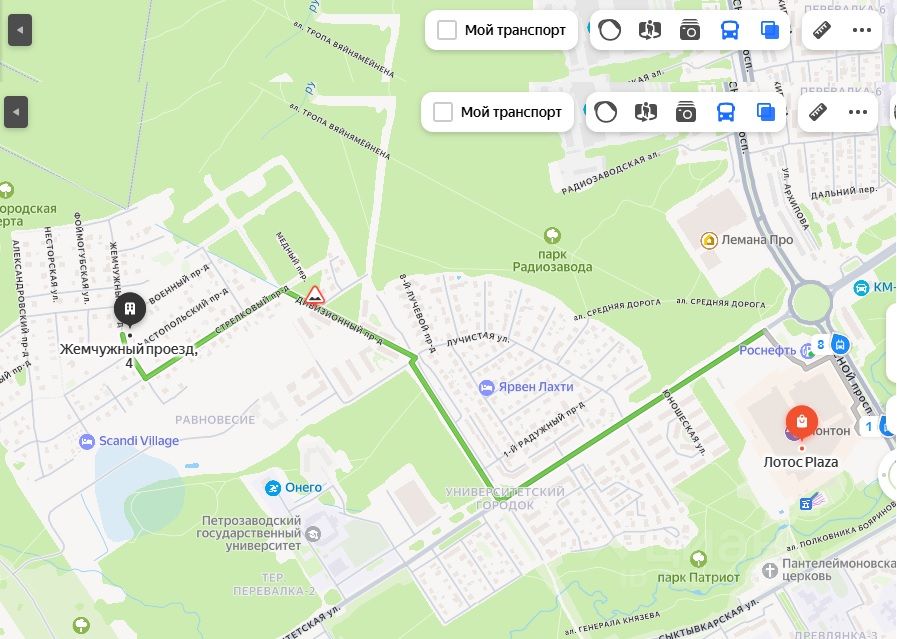Image resolution: width=897 pixels, height=639 pixels.
Task: Click the Лотос Plaza destination pin
Action: pyautogui.click(x=801, y=422)
